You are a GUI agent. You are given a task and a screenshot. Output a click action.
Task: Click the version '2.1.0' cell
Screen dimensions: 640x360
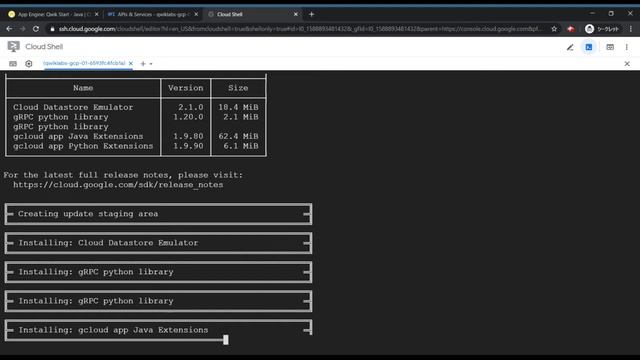tap(191, 107)
